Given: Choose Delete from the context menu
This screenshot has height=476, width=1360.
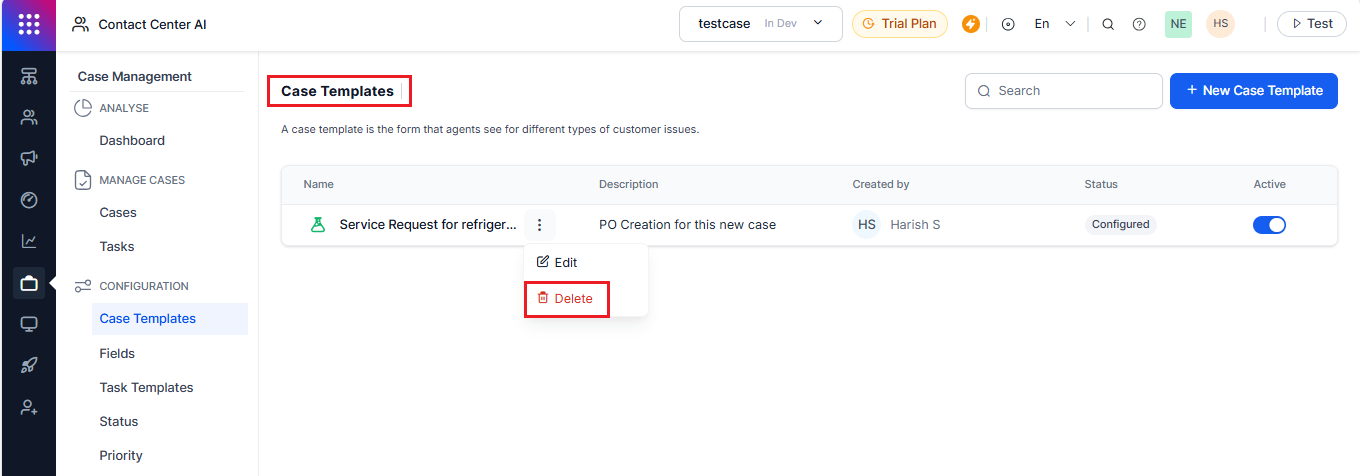Looking at the screenshot, I should coord(566,298).
